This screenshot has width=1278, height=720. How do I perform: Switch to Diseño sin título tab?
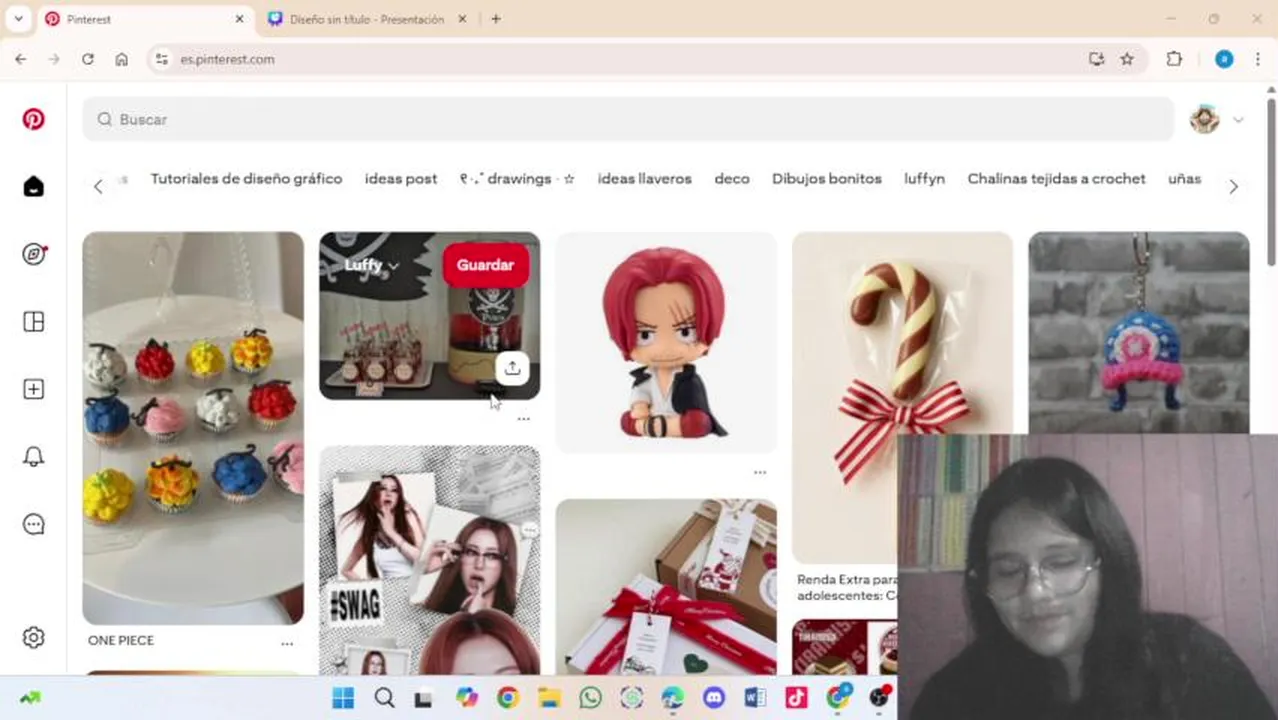[x=367, y=19]
